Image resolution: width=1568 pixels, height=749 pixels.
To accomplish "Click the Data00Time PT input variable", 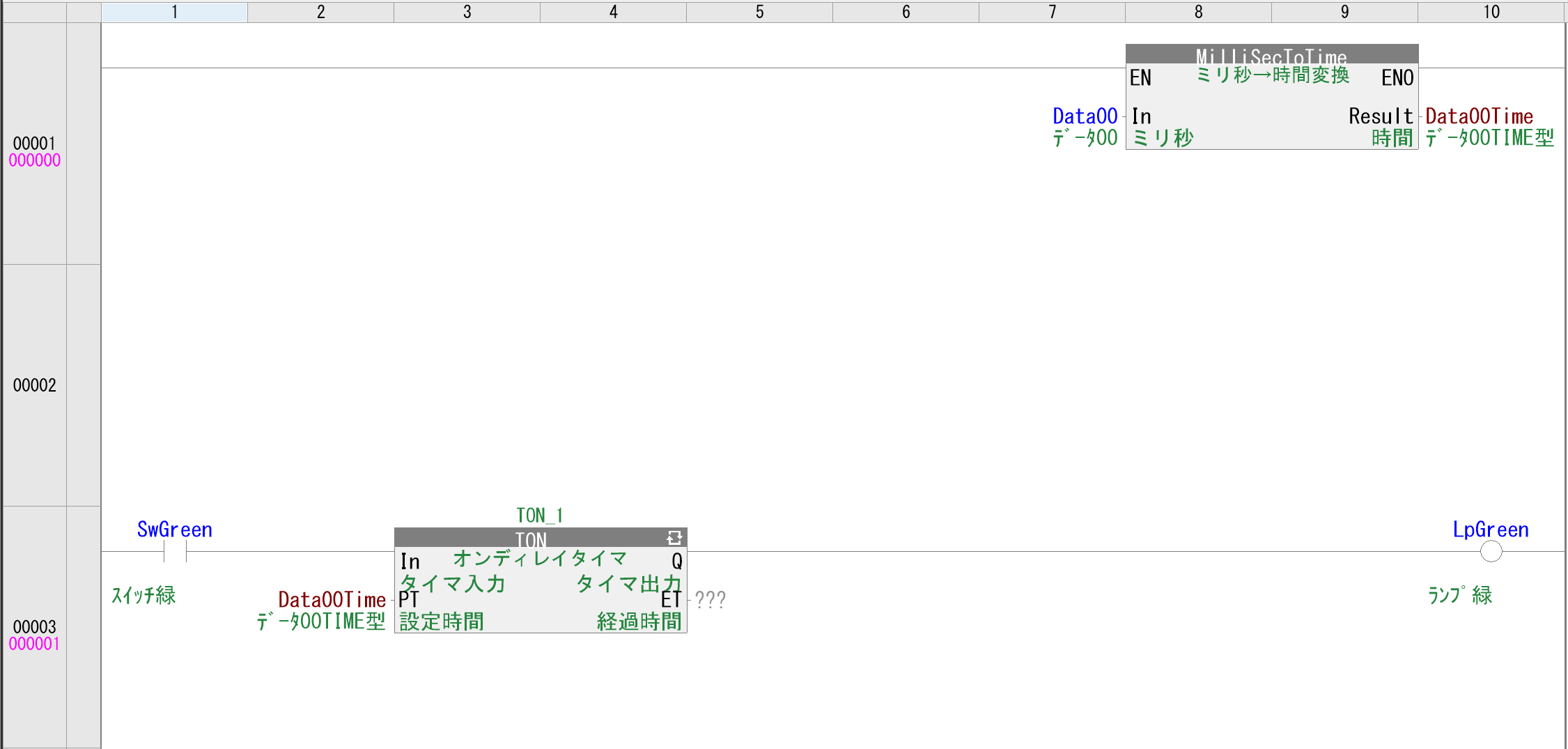I will (x=332, y=599).
